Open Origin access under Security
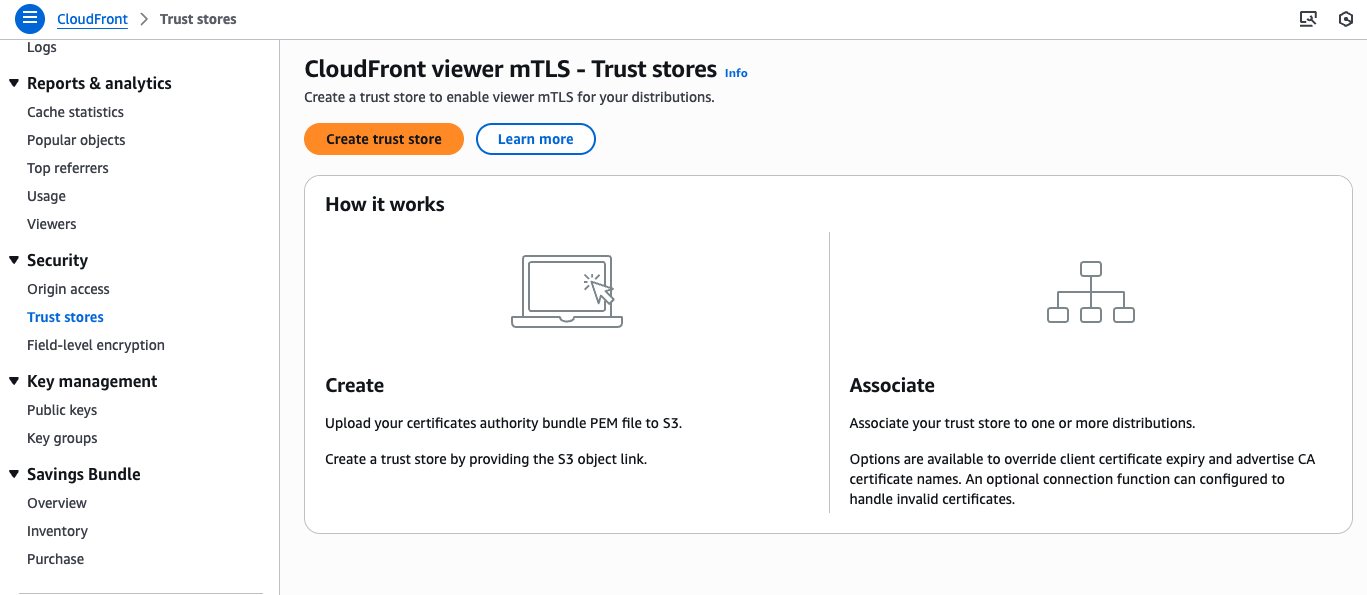This screenshot has width=1367, height=595. [68, 289]
